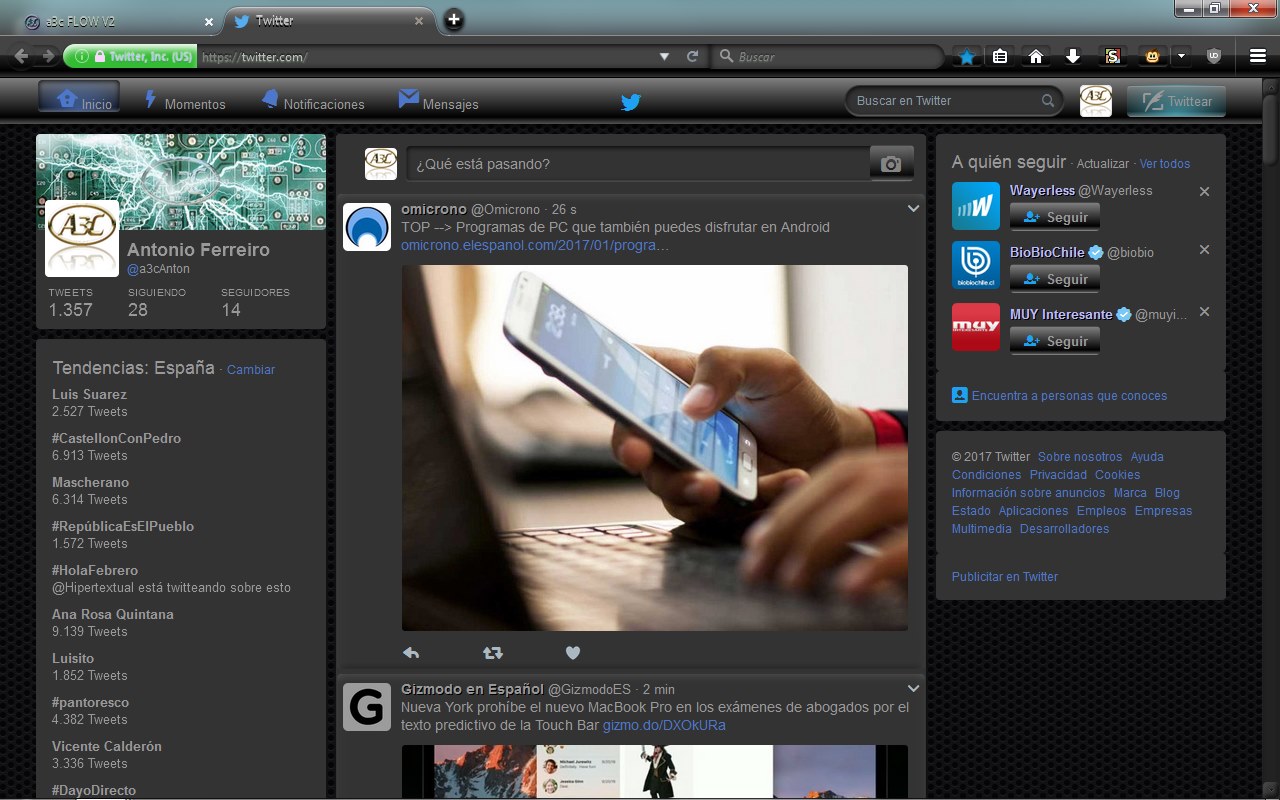
Task: Open the #CastellonConPedro trend
Action: click(x=116, y=438)
